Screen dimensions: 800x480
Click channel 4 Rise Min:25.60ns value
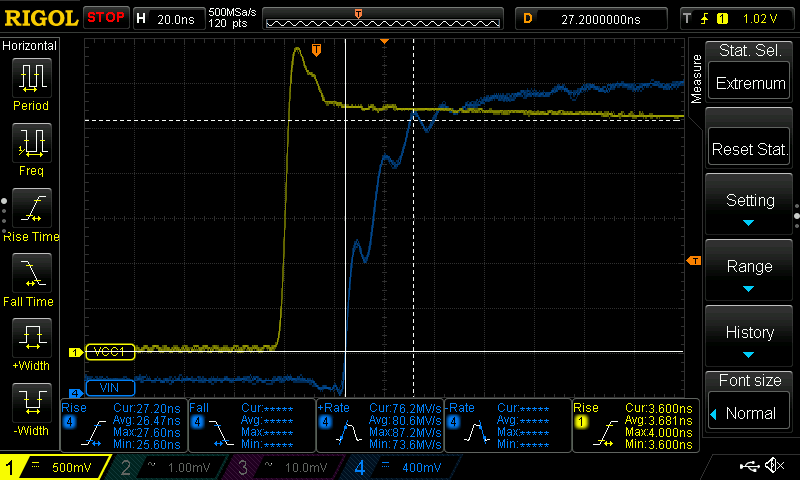(x=147, y=444)
